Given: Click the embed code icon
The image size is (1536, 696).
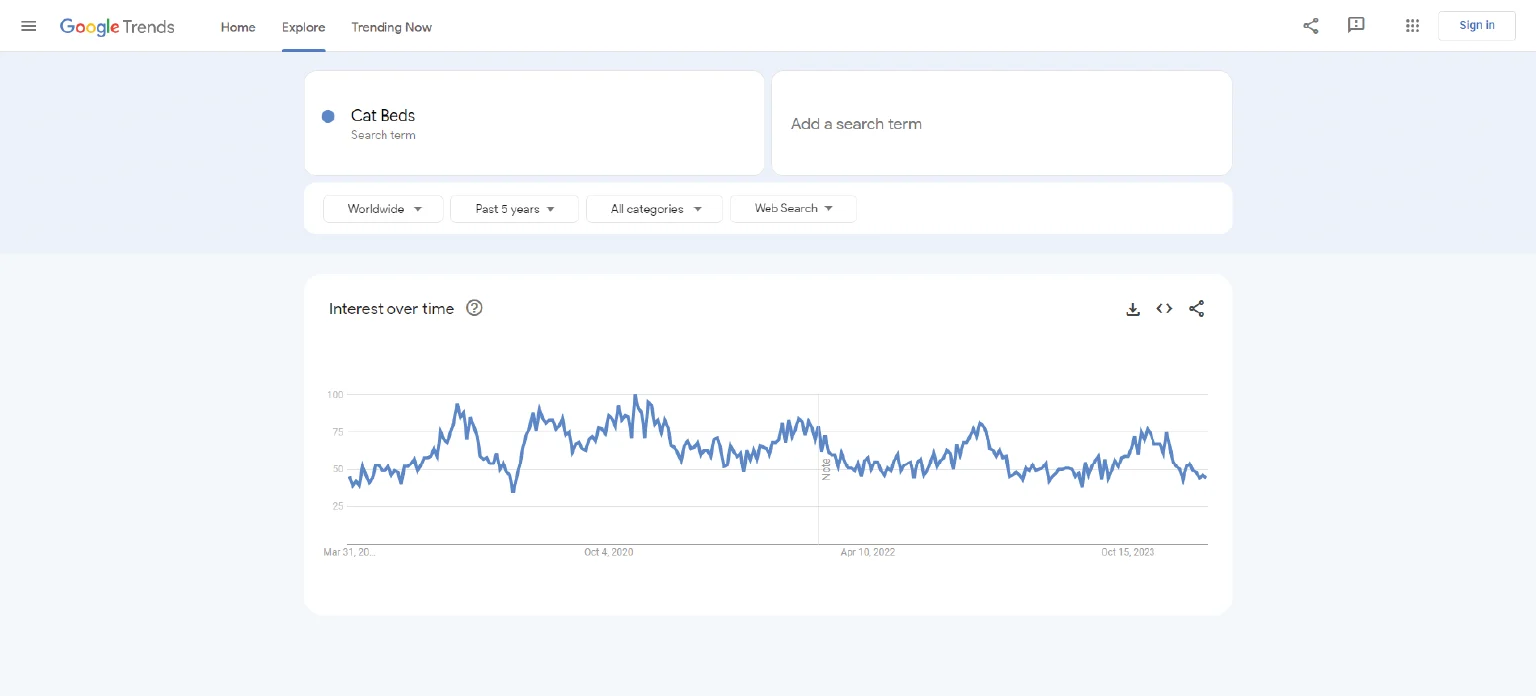Looking at the screenshot, I should pyautogui.click(x=1164, y=309).
